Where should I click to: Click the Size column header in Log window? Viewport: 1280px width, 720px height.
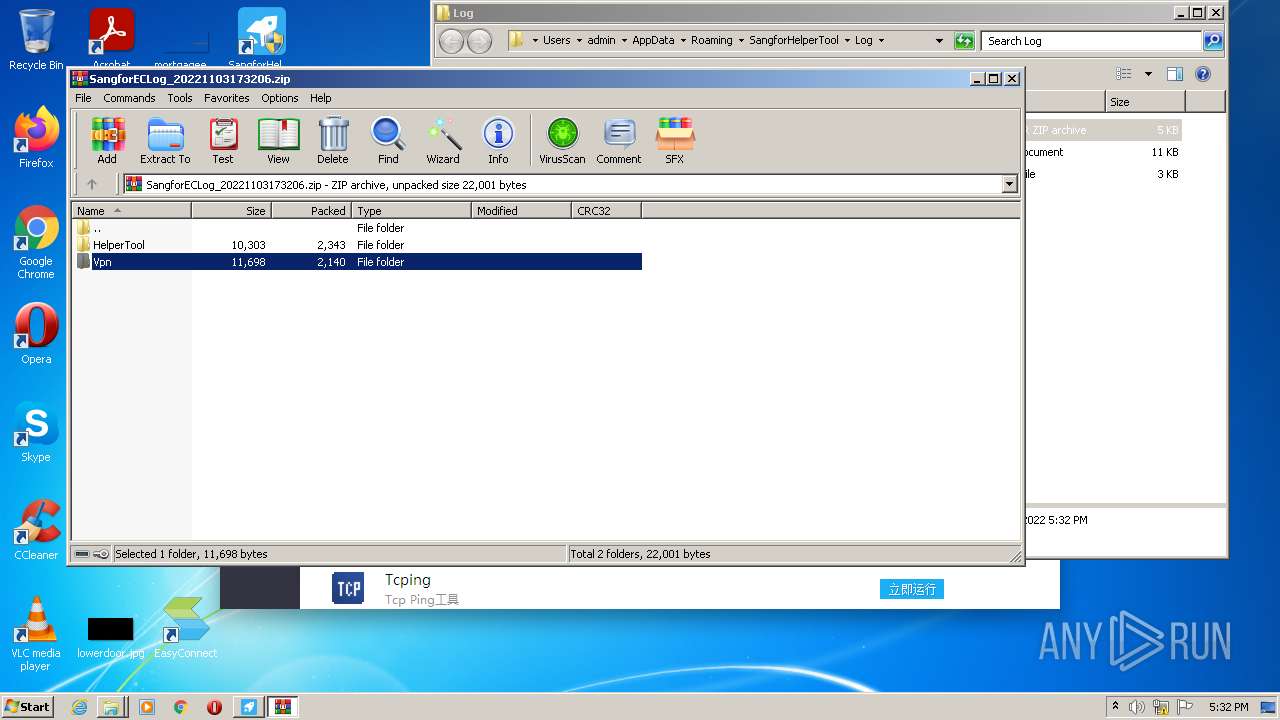coord(1145,102)
